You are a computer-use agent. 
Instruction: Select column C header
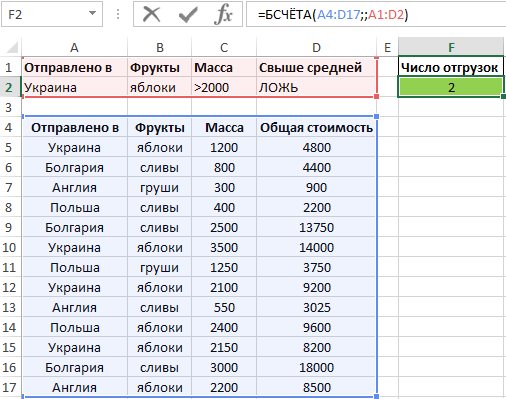[x=224, y=47]
